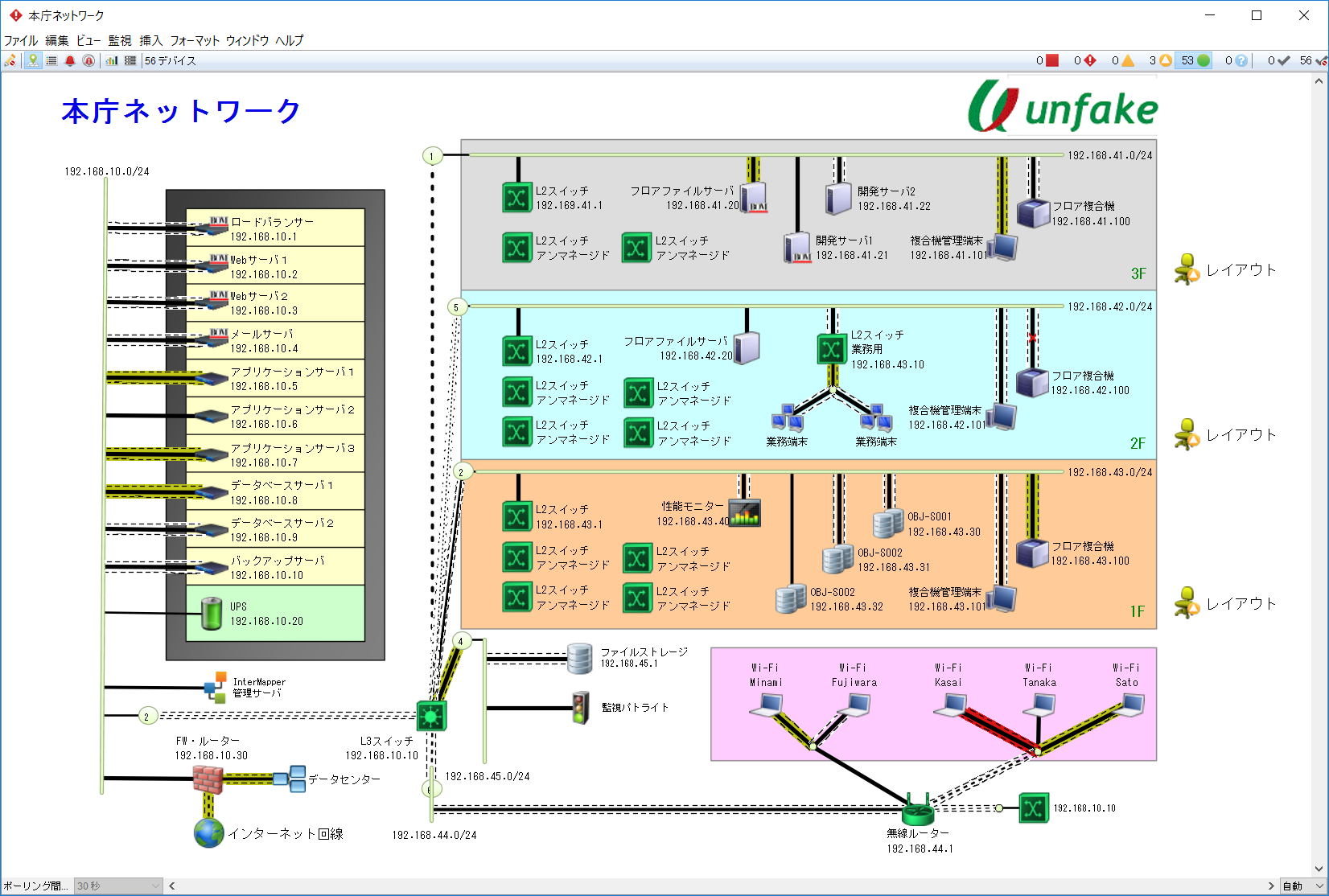Select the L3 switch device icon

click(431, 715)
